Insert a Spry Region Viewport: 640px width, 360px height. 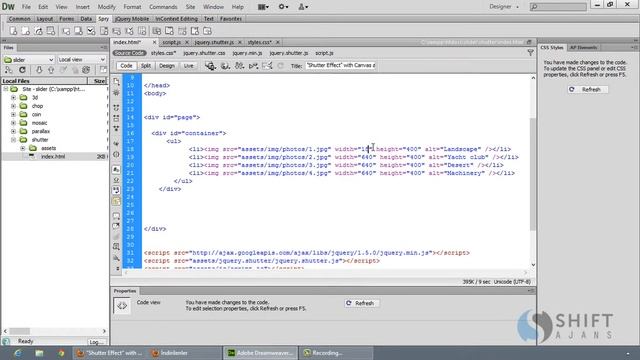(x=25, y=31)
